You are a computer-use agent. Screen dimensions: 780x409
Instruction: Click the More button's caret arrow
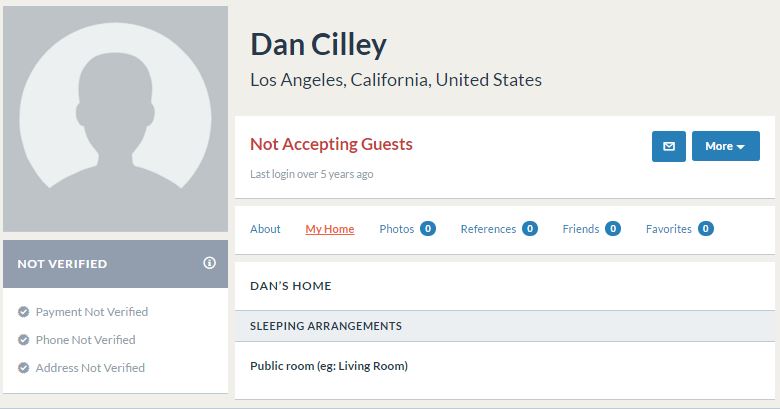741,147
